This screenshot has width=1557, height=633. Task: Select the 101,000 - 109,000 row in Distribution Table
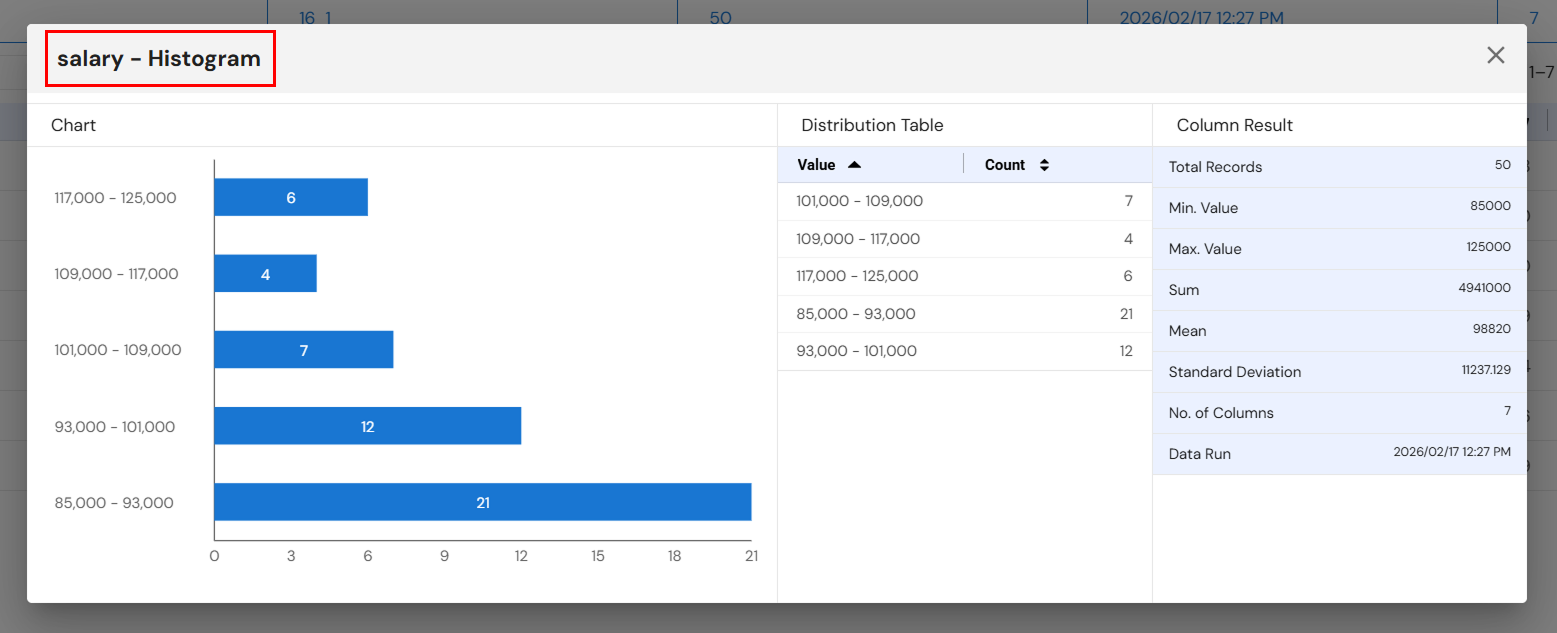click(964, 200)
